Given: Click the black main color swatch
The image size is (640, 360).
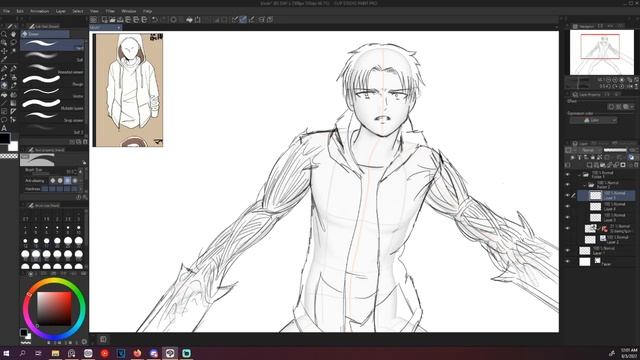Looking at the screenshot, I should [x=4, y=138].
